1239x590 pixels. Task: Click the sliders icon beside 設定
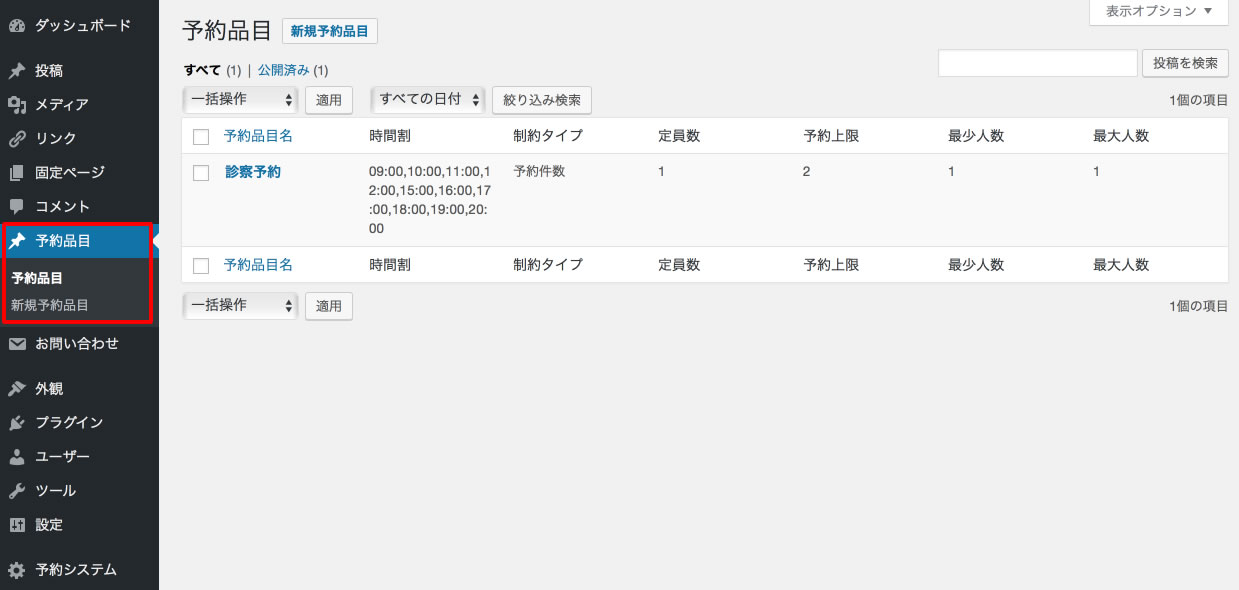tap(17, 525)
